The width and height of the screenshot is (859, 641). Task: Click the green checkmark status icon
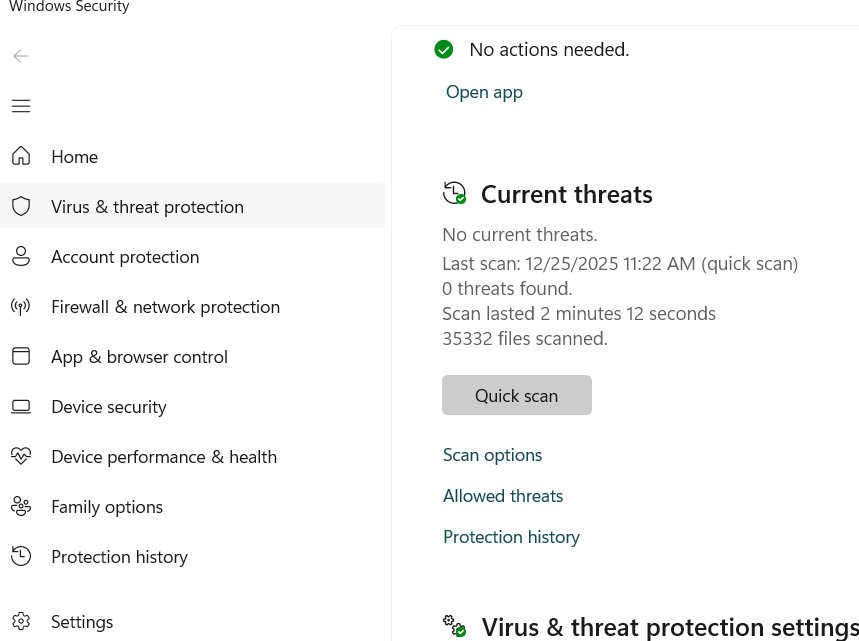pyautogui.click(x=443, y=49)
